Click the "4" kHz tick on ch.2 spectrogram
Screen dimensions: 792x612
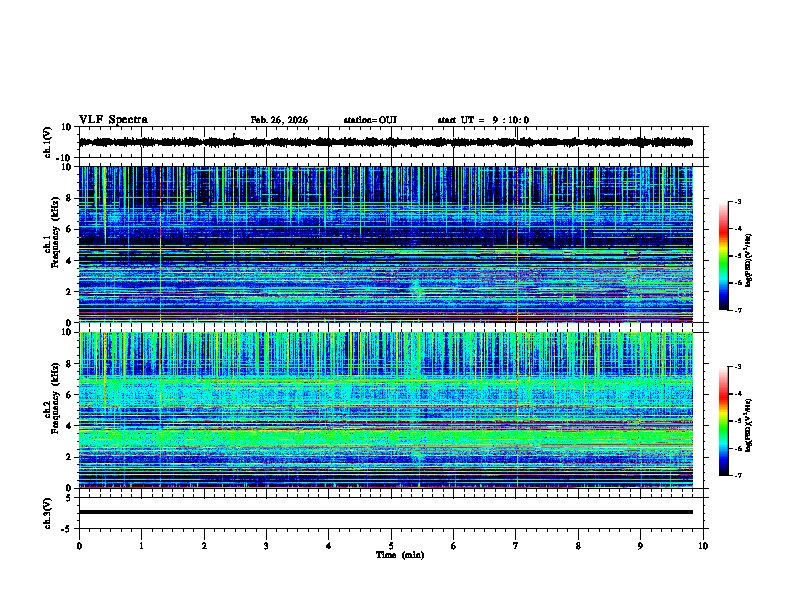(x=69, y=426)
